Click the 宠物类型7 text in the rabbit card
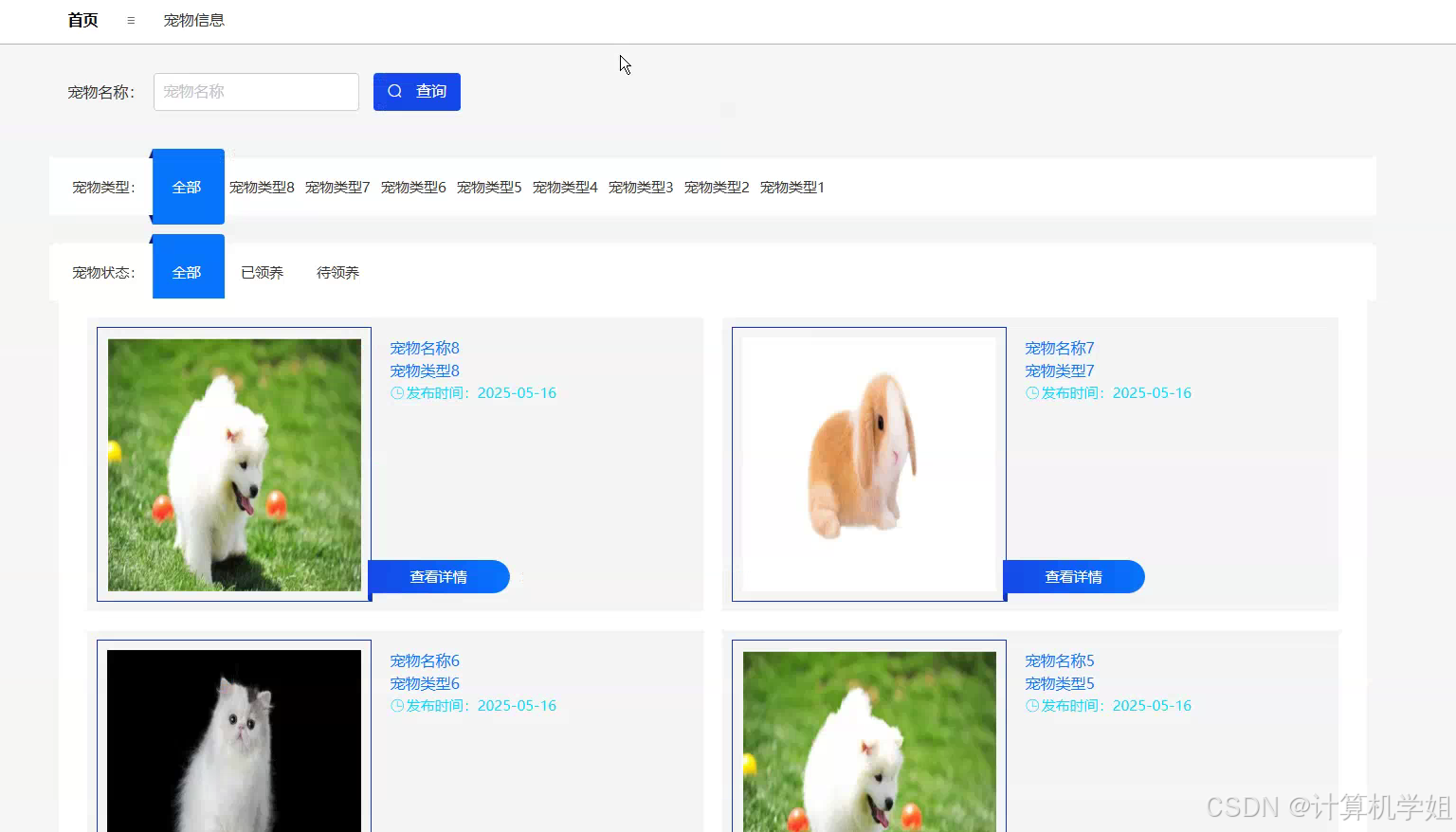This screenshot has height=832, width=1456. point(1060,371)
